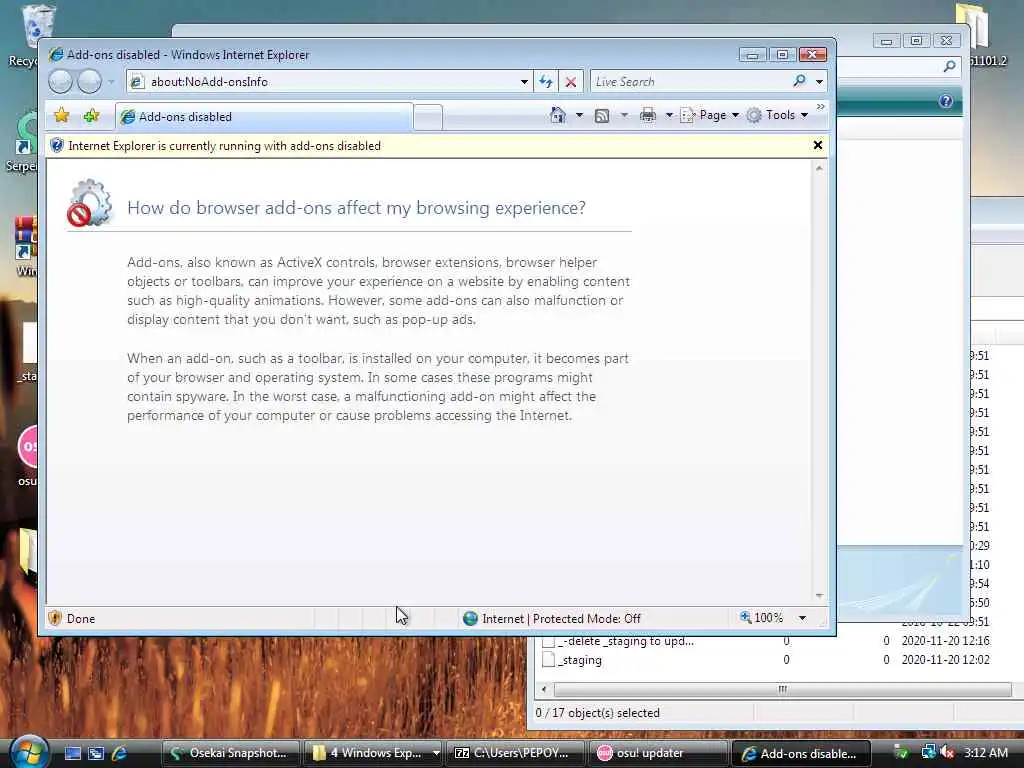Open the Page menu
Screen dimensions: 1024x768
coord(710,115)
